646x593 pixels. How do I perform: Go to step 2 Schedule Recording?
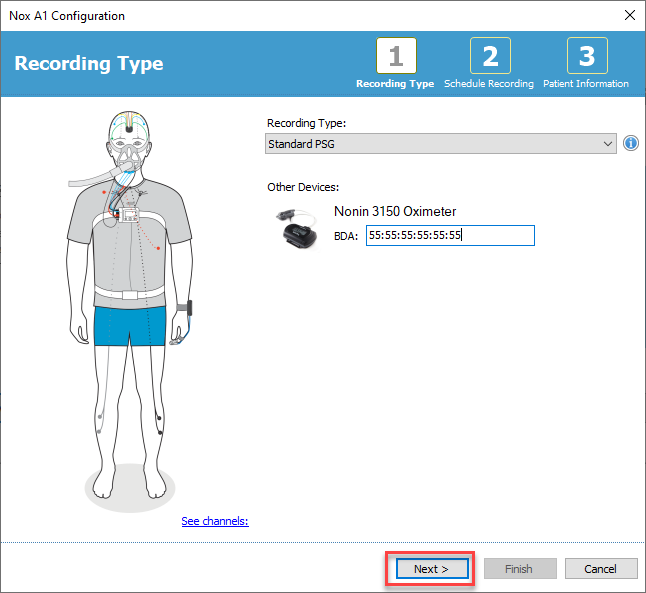tap(490, 55)
